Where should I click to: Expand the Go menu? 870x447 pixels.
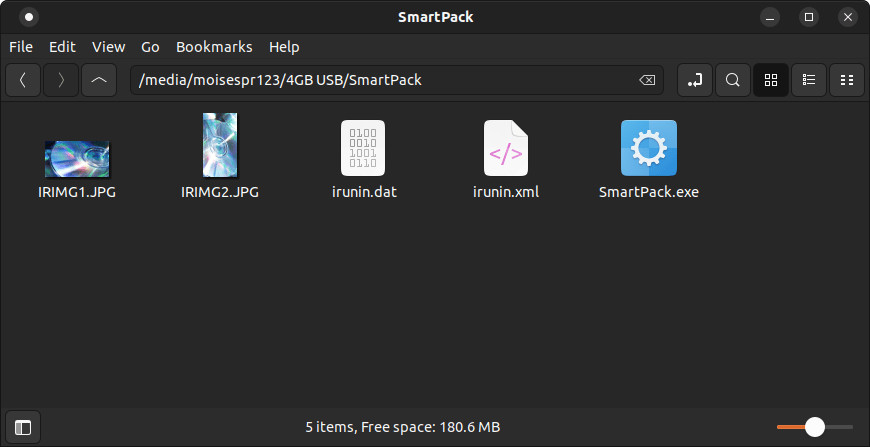coord(150,47)
